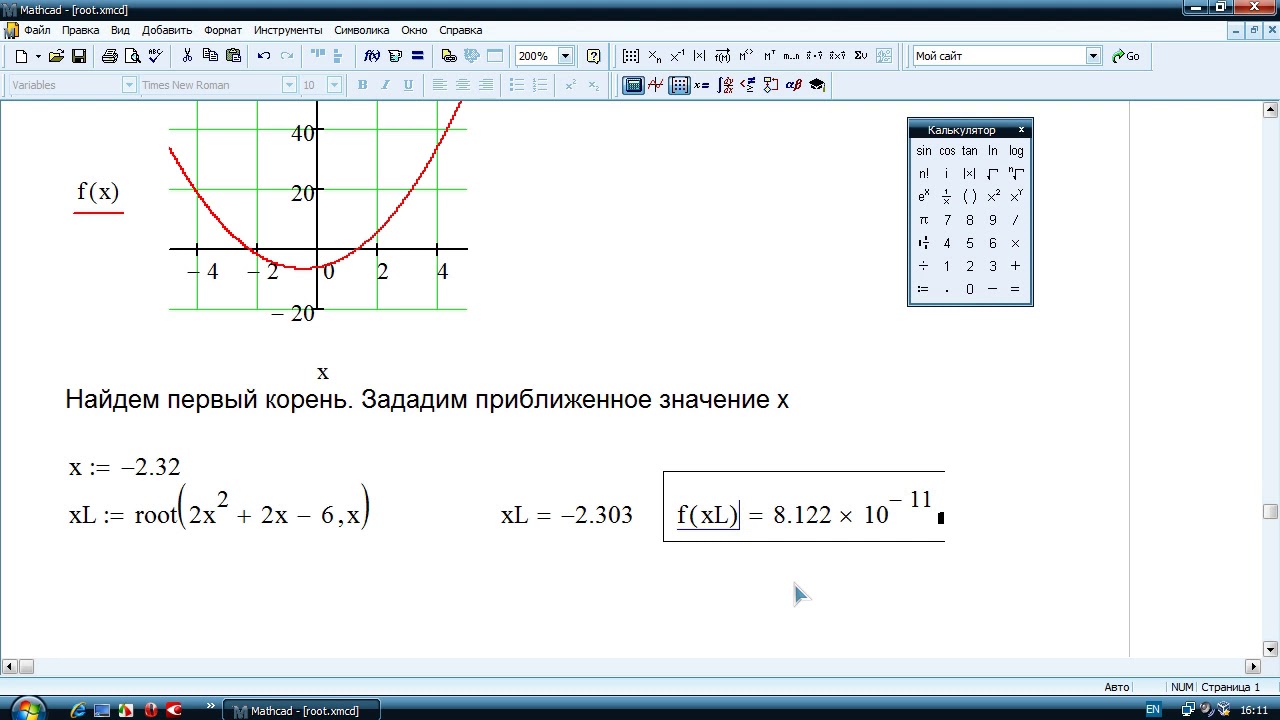Screen dimensions: 1280x720
Task: Click the Go button
Action: point(1126,56)
